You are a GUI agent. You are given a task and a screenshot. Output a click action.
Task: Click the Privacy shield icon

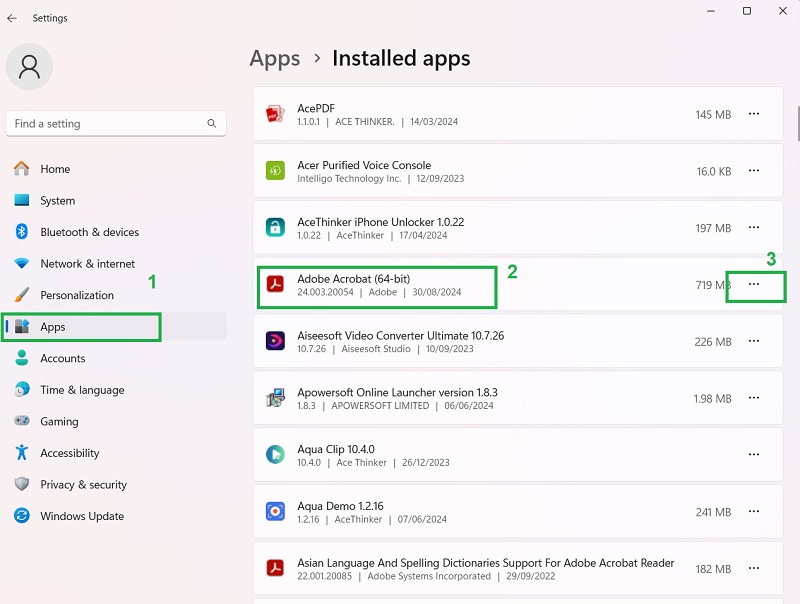tap(21, 484)
